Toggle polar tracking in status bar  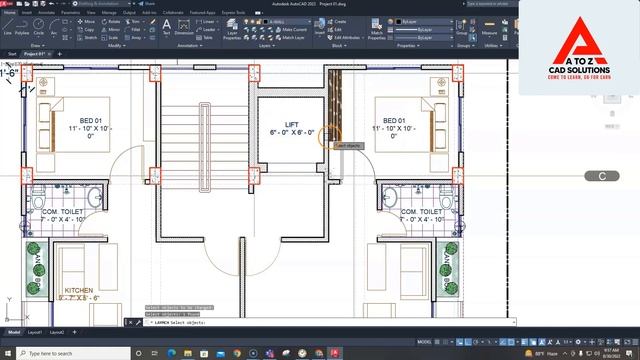tap(476, 342)
